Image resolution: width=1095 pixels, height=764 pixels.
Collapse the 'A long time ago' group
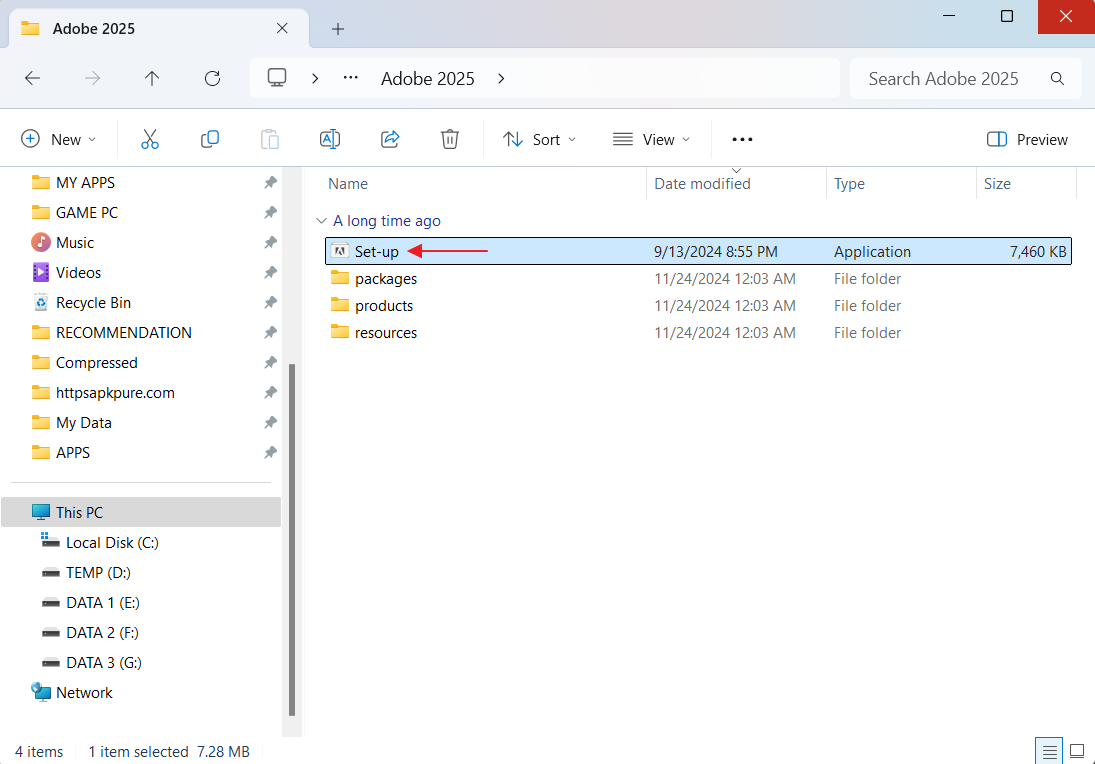pyautogui.click(x=321, y=221)
